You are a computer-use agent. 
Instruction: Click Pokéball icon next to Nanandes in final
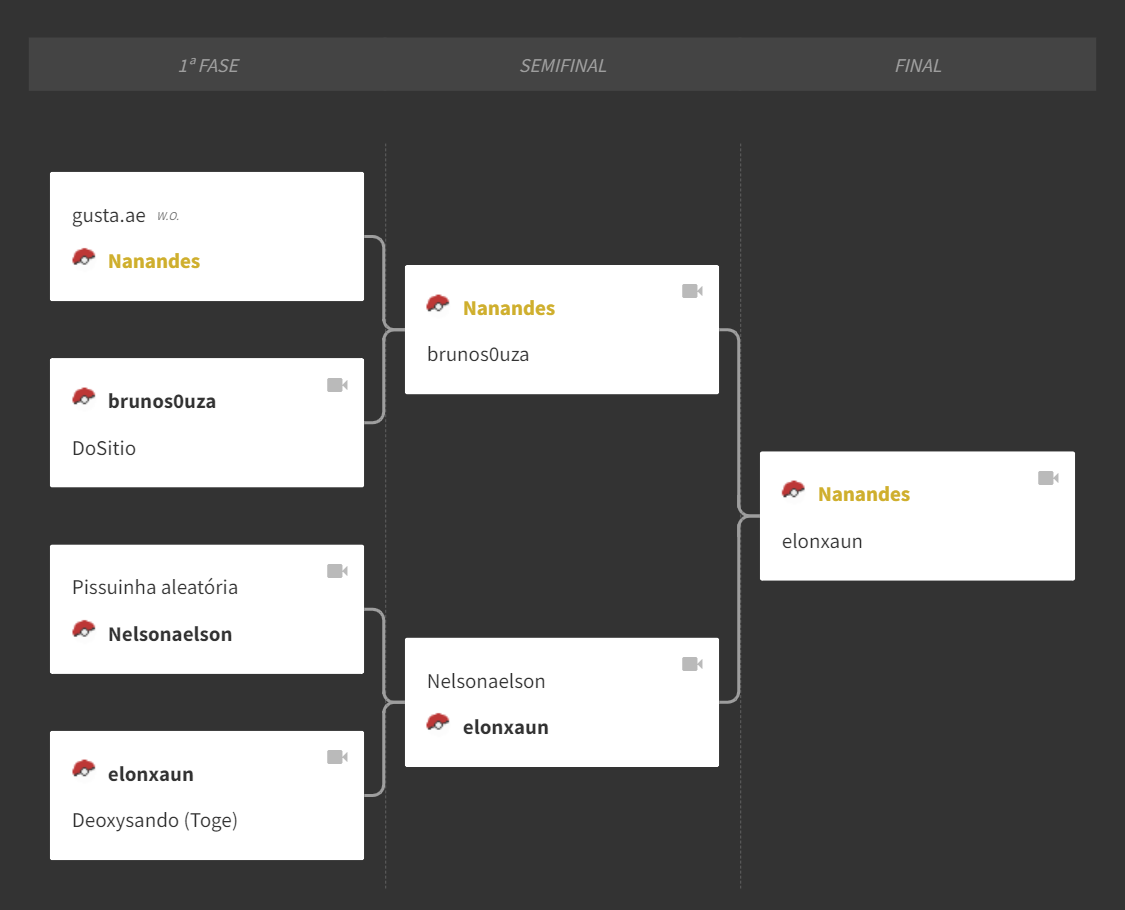coord(794,490)
